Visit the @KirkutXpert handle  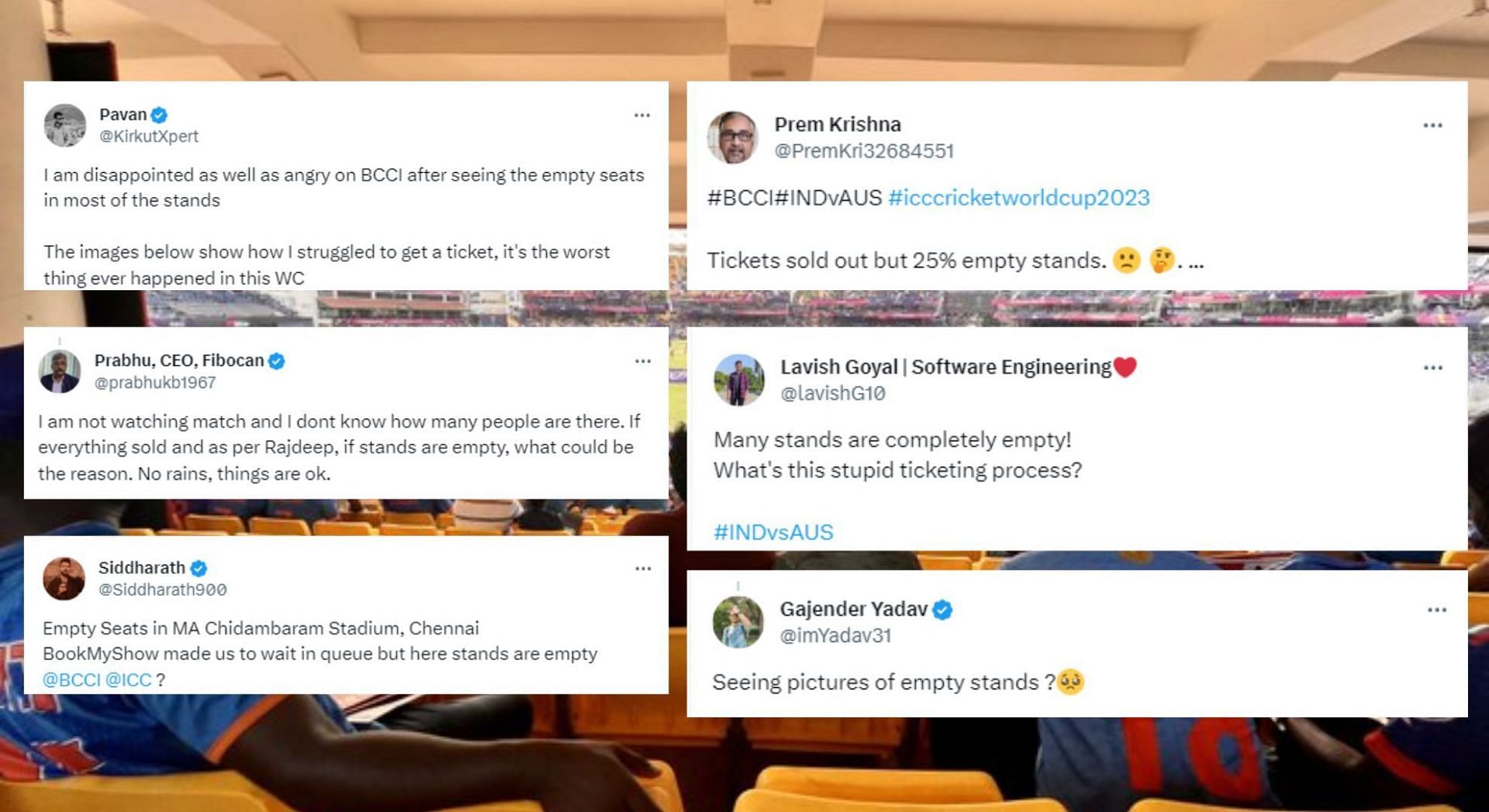149,136
